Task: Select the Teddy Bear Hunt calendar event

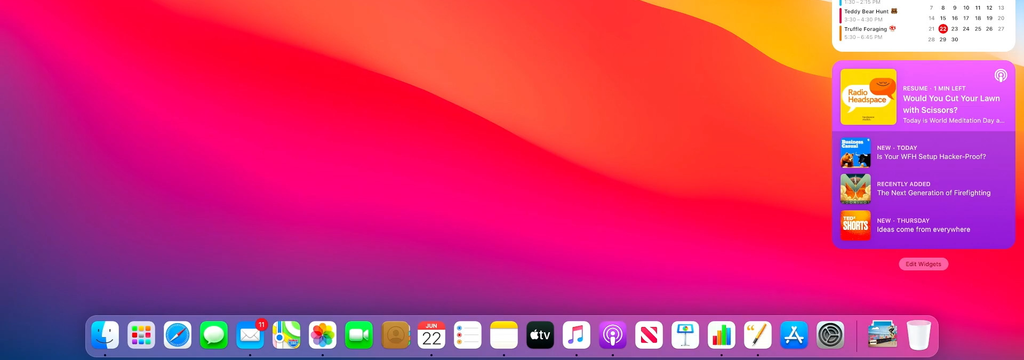Action: 868,15
